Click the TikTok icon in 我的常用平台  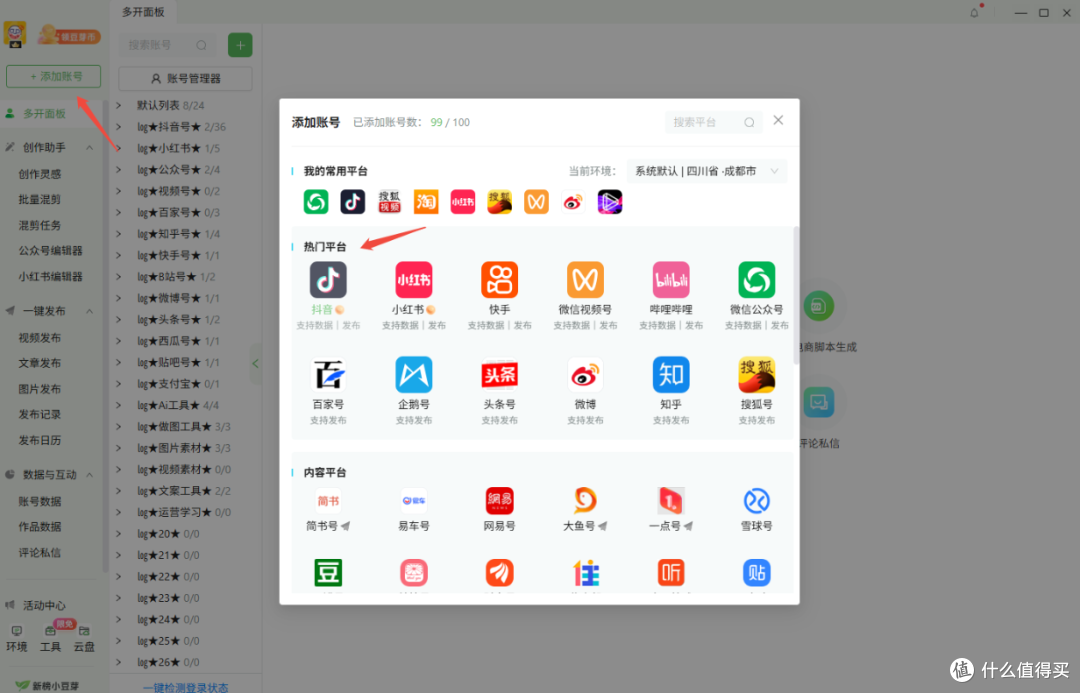[x=353, y=202]
